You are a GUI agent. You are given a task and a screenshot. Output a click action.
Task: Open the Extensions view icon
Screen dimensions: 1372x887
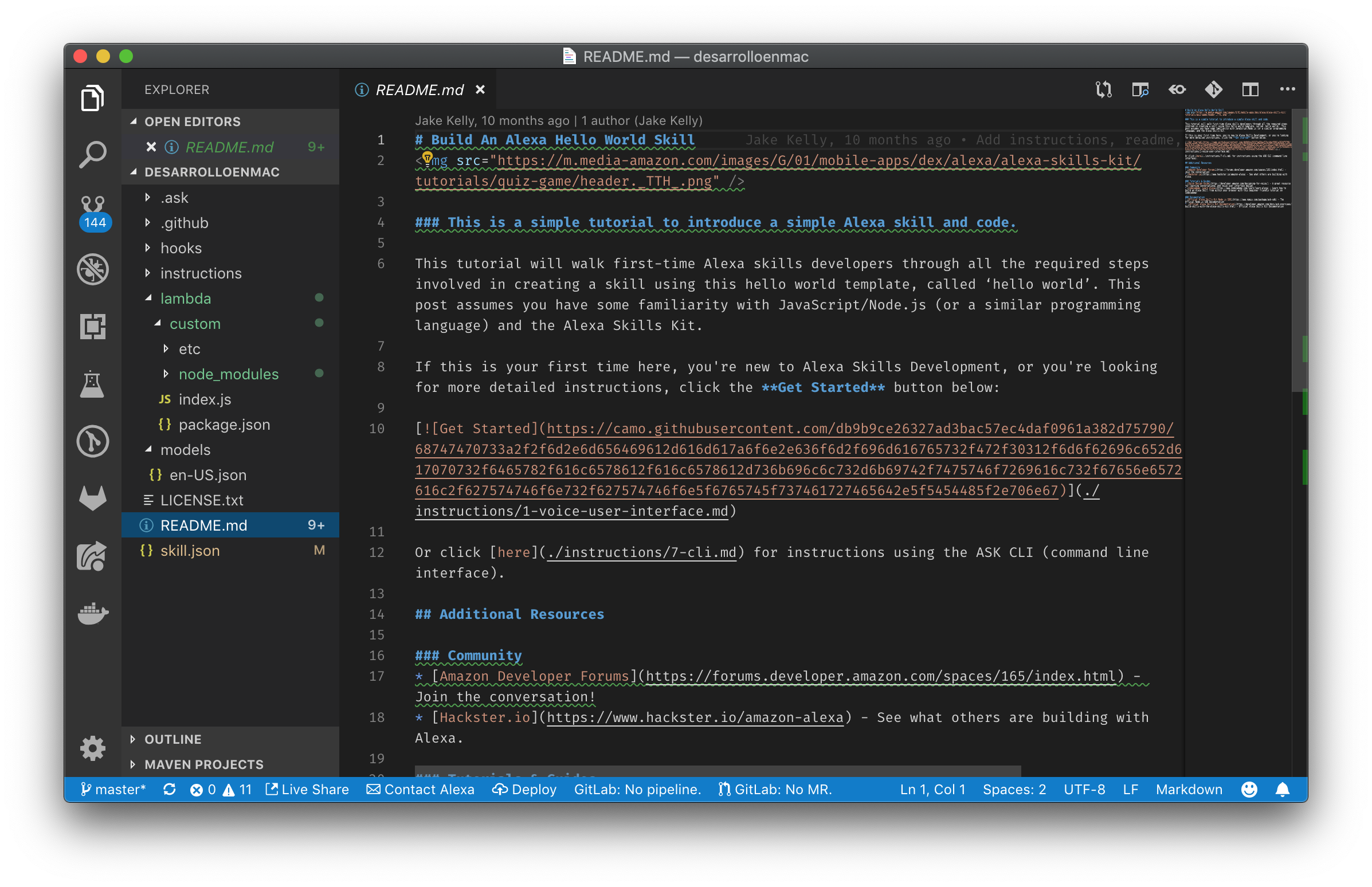(92, 327)
